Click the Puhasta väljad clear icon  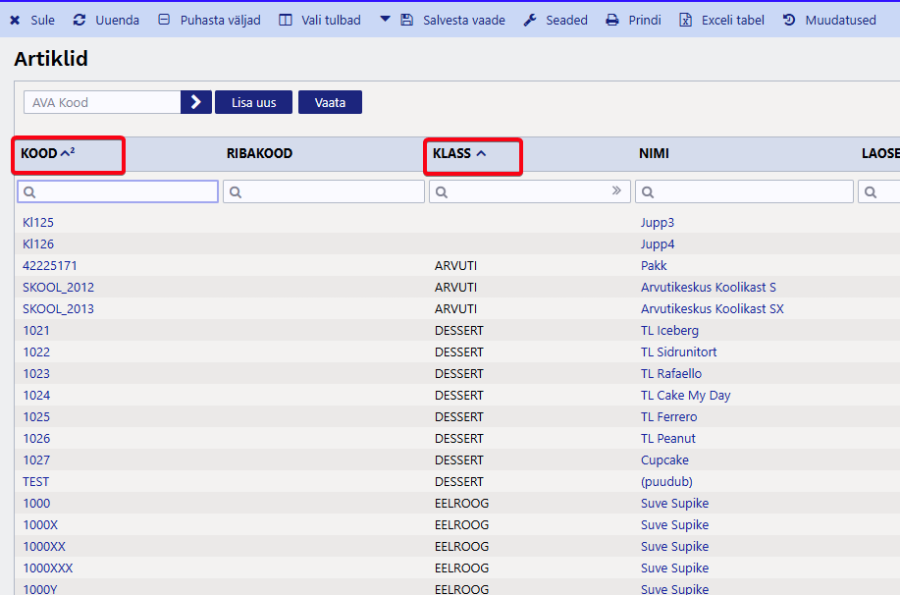coord(164,20)
